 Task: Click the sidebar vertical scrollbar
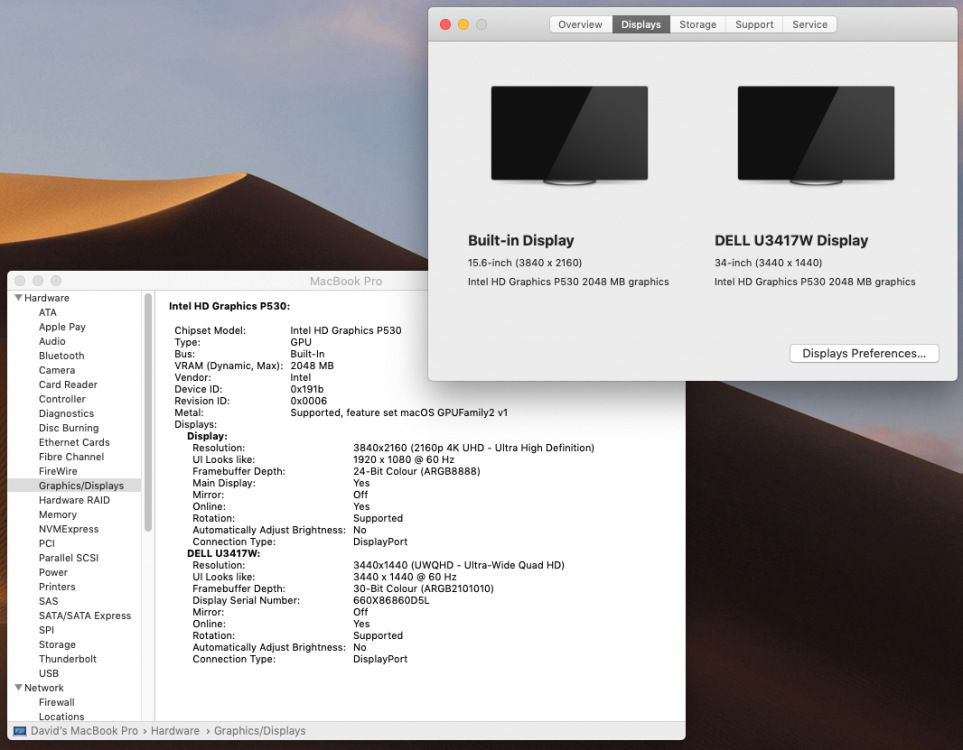point(147,412)
